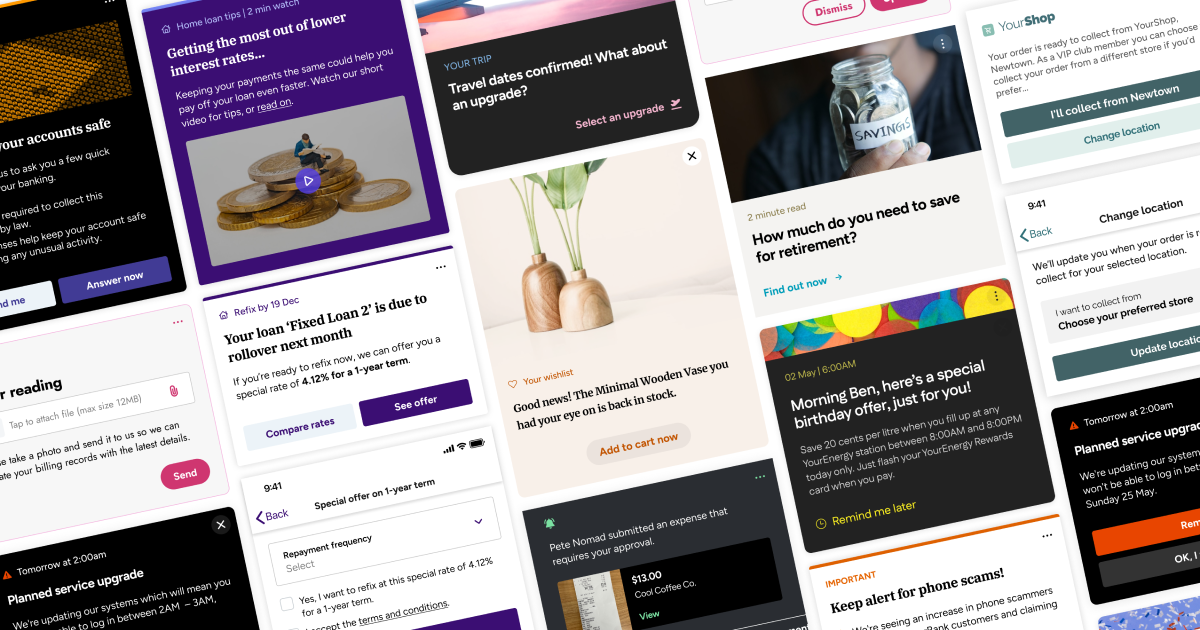
Task: Click the See offer button
Action: [415, 402]
